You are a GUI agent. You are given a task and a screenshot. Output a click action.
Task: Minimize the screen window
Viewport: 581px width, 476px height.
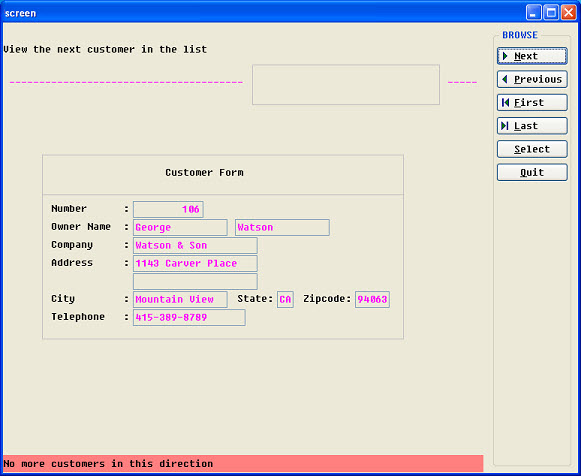[534, 13]
